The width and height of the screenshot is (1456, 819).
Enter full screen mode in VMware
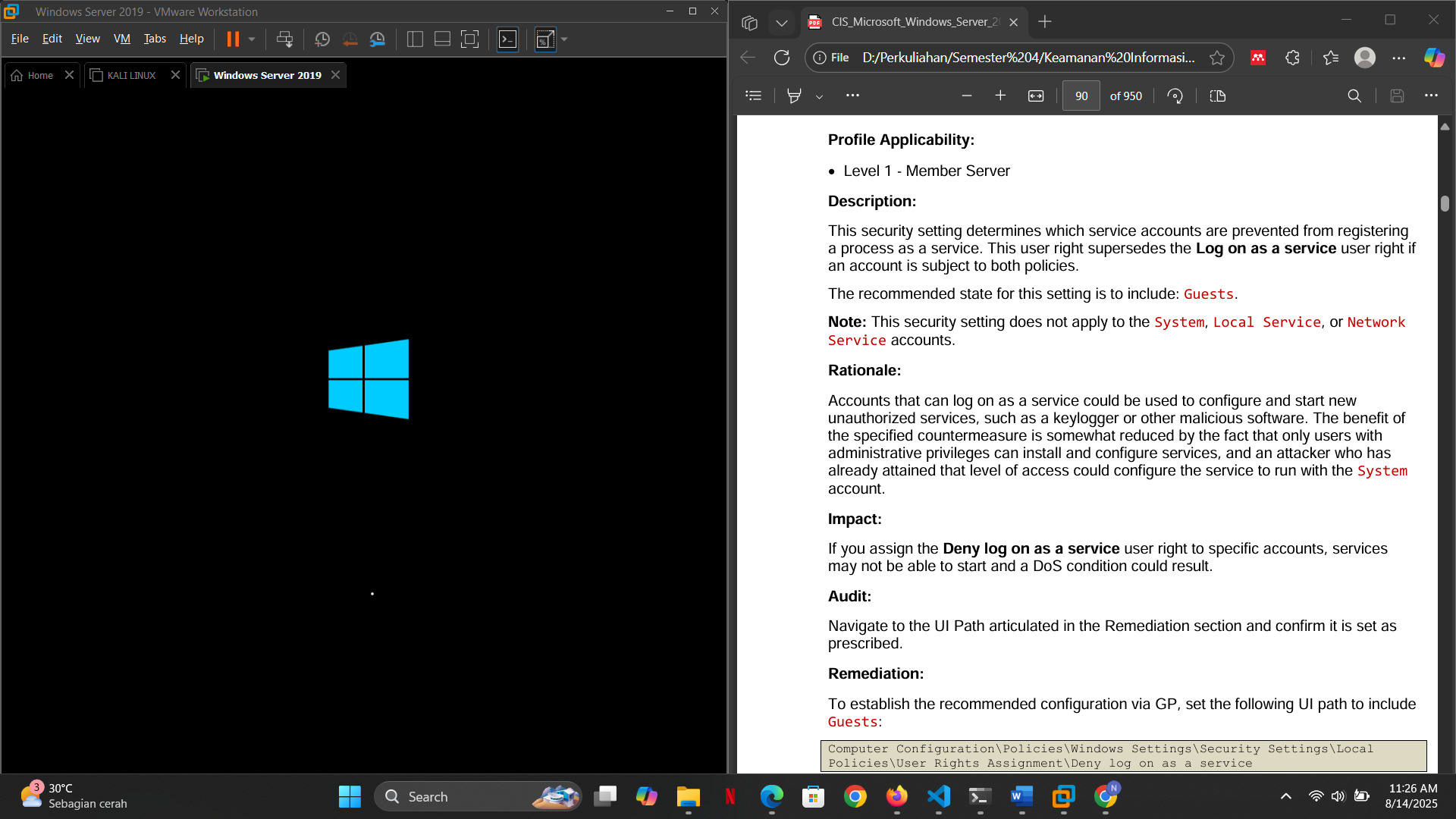469,39
